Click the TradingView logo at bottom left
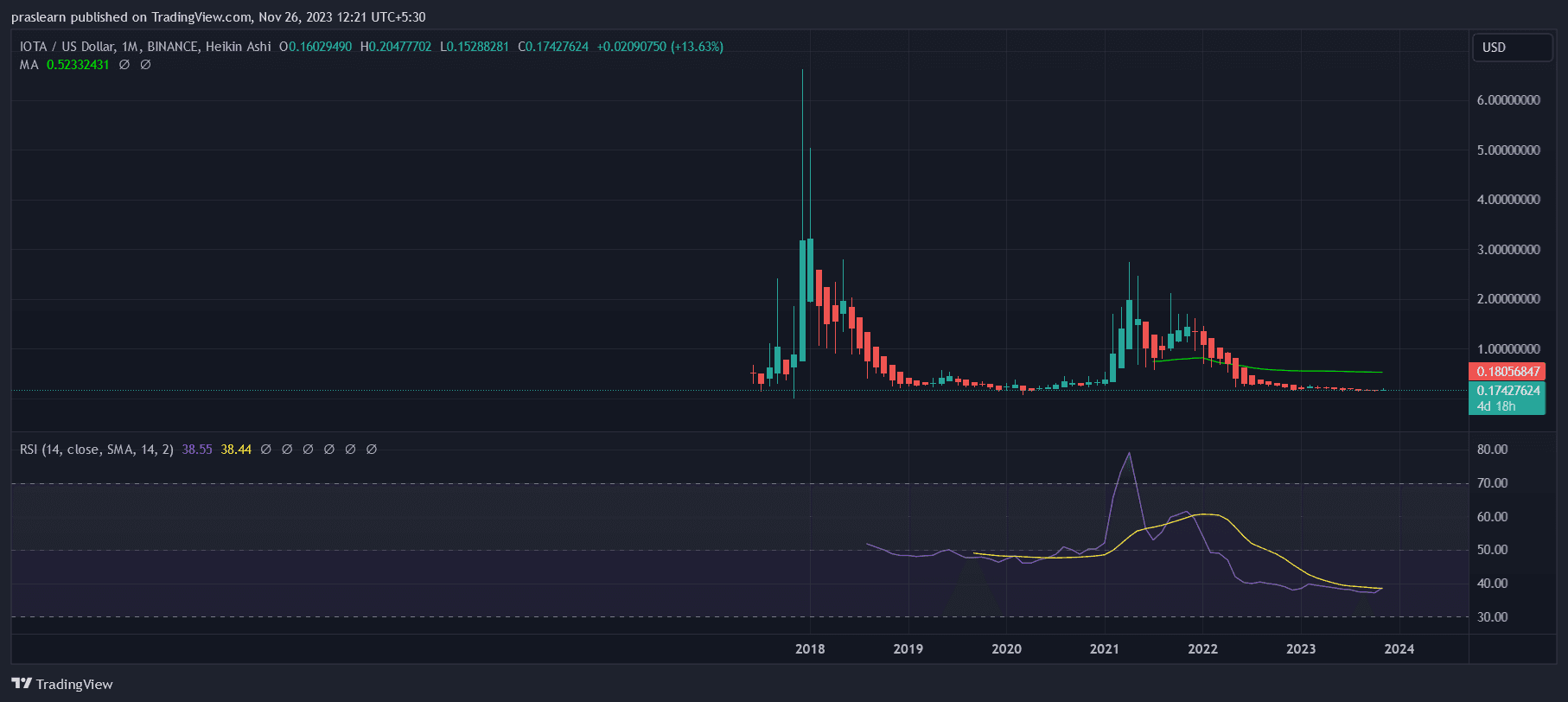Image resolution: width=1568 pixels, height=702 pixels. coord(62,684)
